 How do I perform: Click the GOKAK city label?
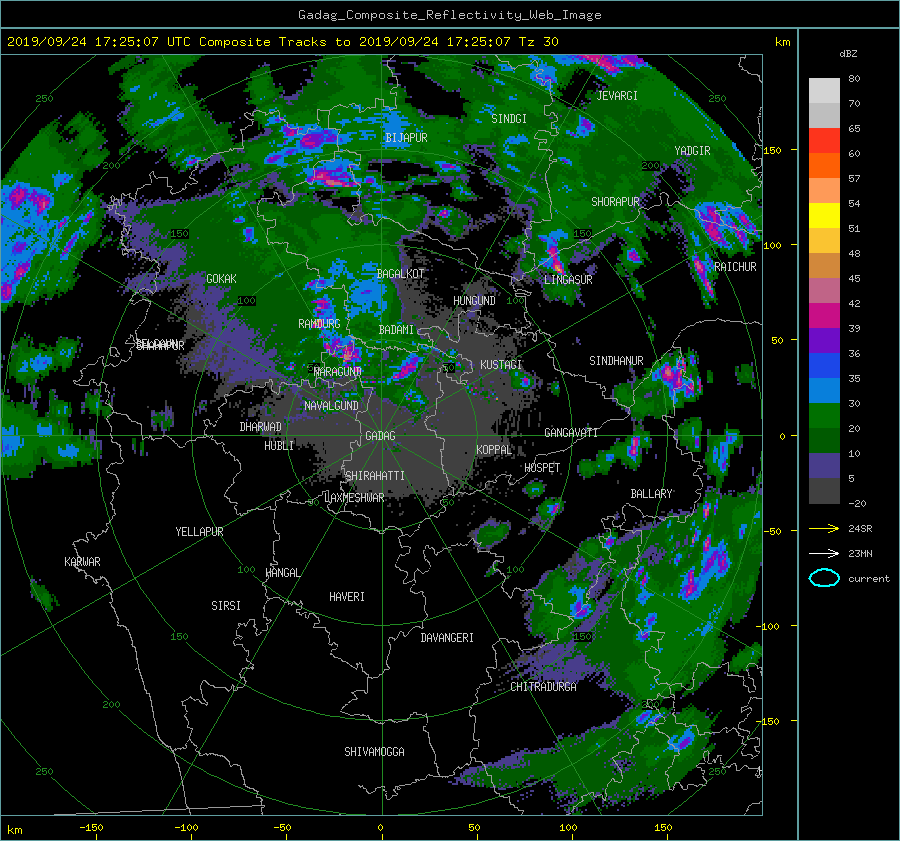click(221, 278)
